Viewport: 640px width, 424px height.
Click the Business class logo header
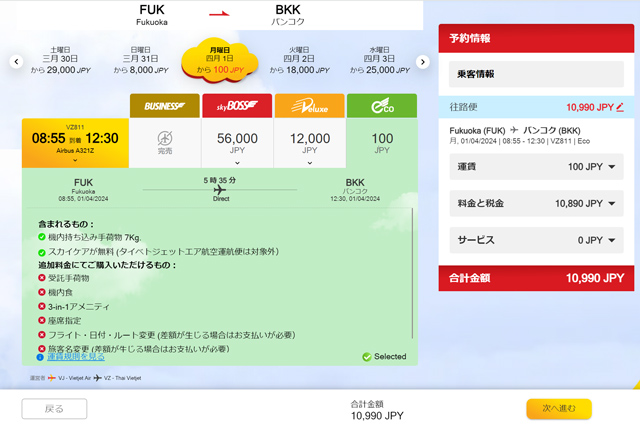165,106
